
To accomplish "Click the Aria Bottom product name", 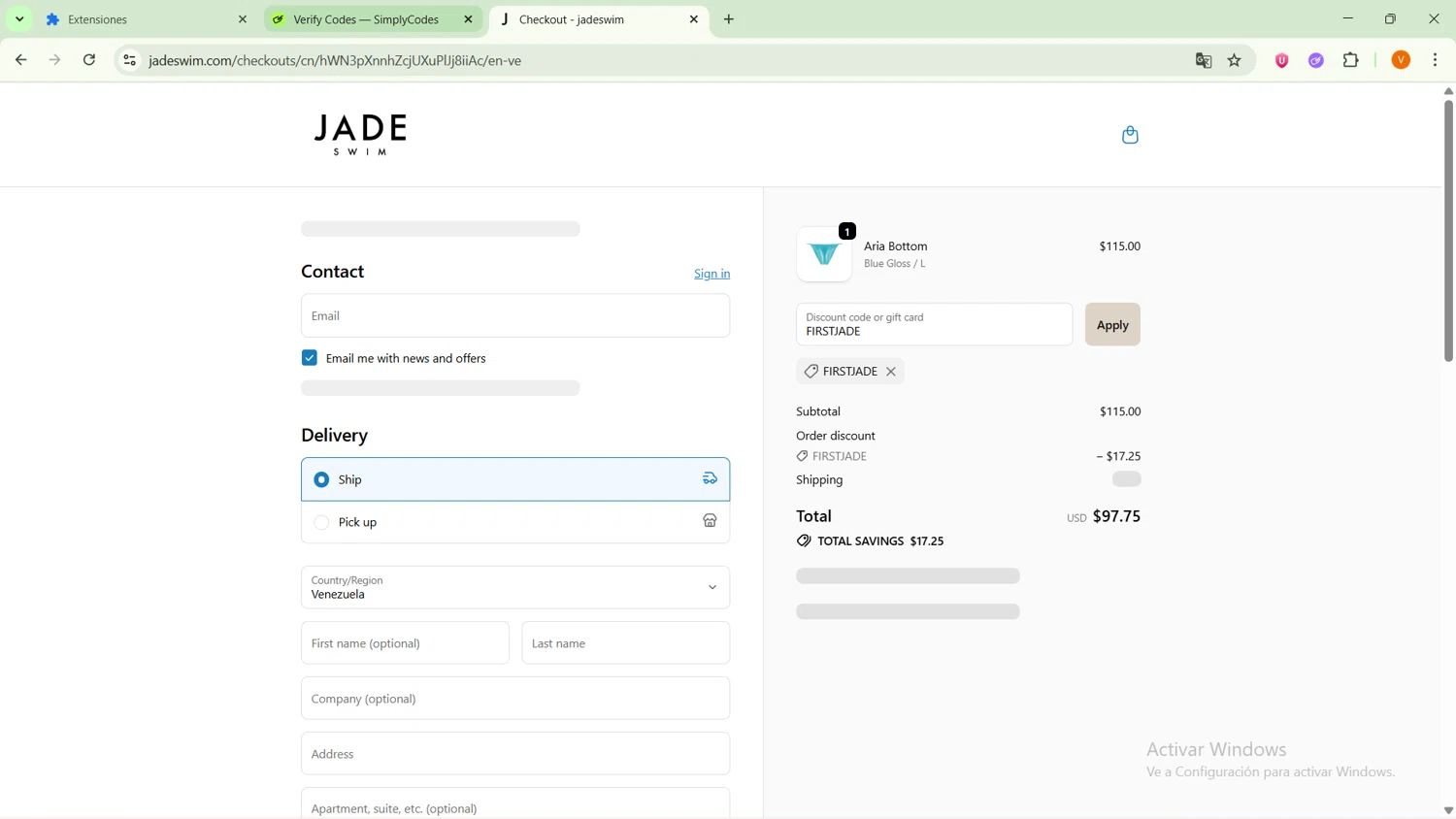I will (x=895, y=246).
